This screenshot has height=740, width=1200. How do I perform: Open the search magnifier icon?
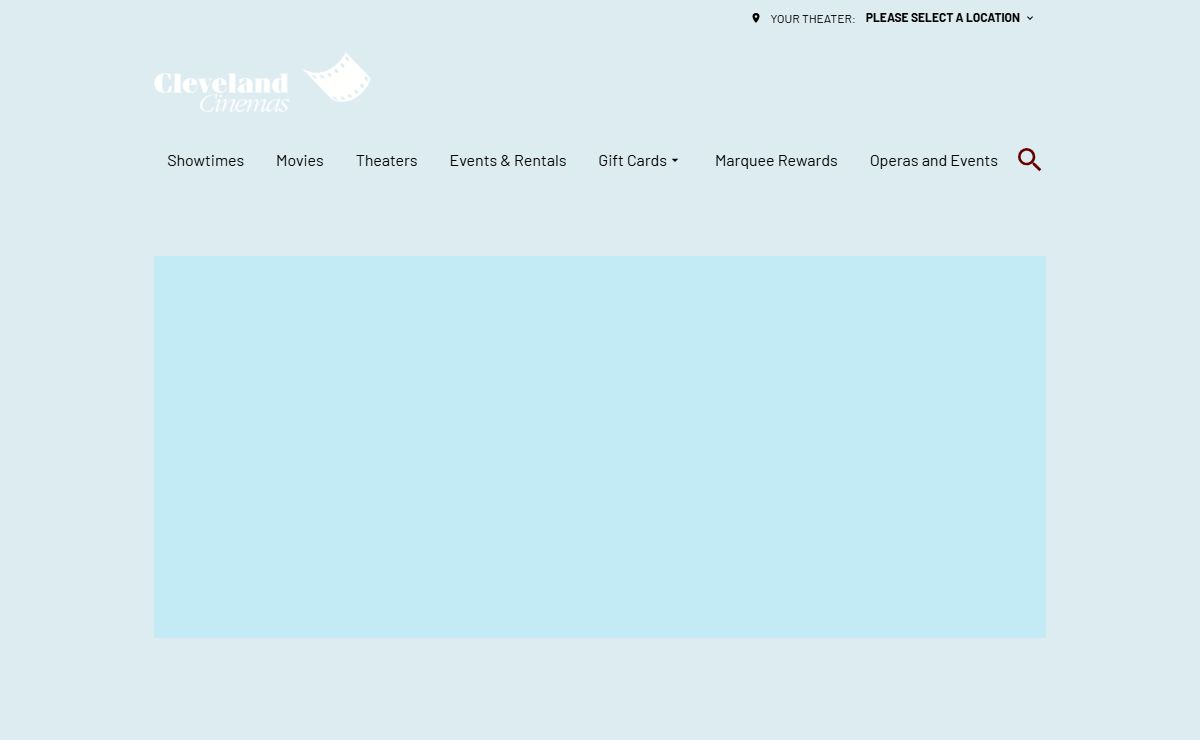coord(1029,160)
